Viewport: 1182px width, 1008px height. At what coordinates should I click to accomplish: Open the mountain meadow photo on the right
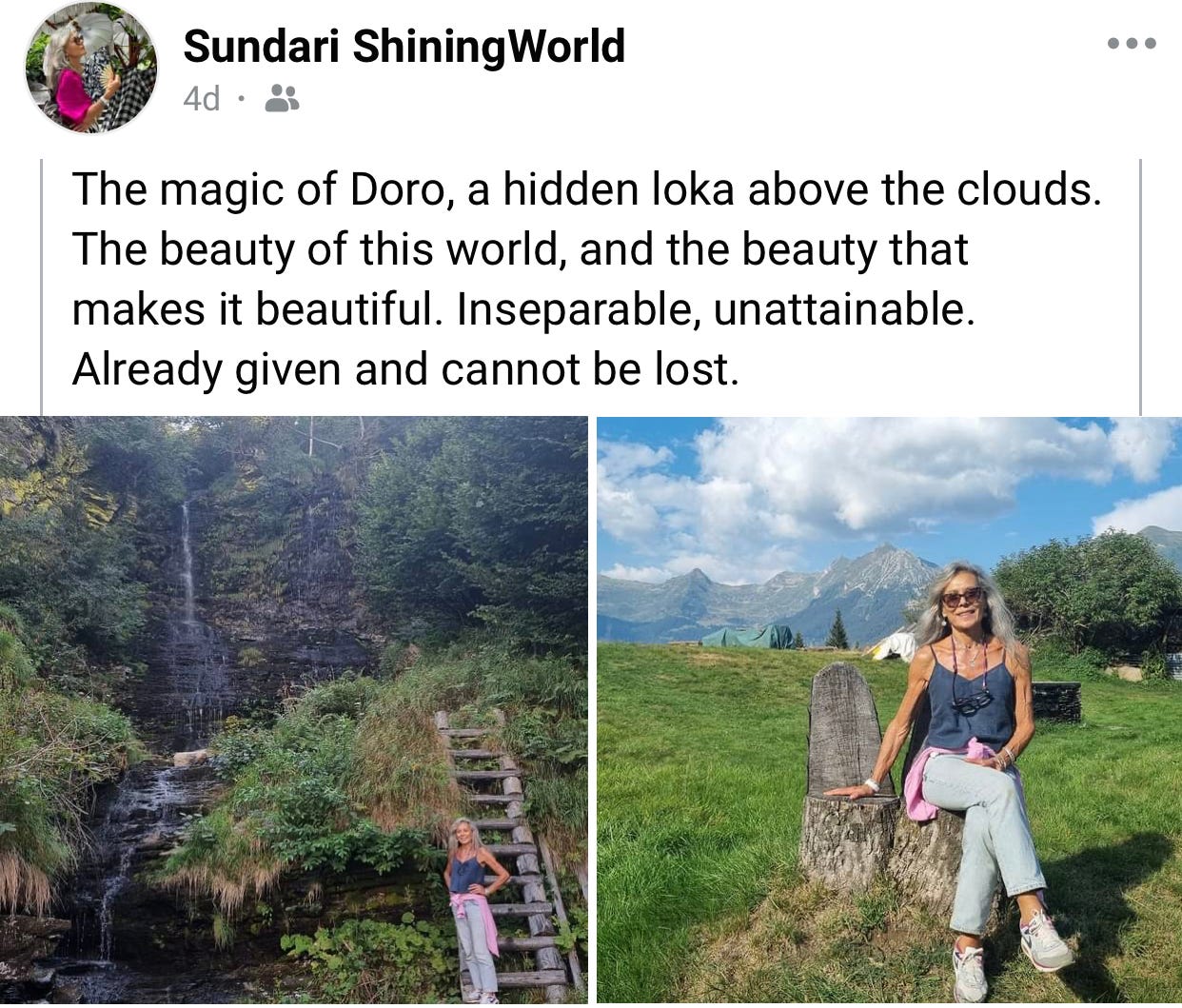click(889, 710)
